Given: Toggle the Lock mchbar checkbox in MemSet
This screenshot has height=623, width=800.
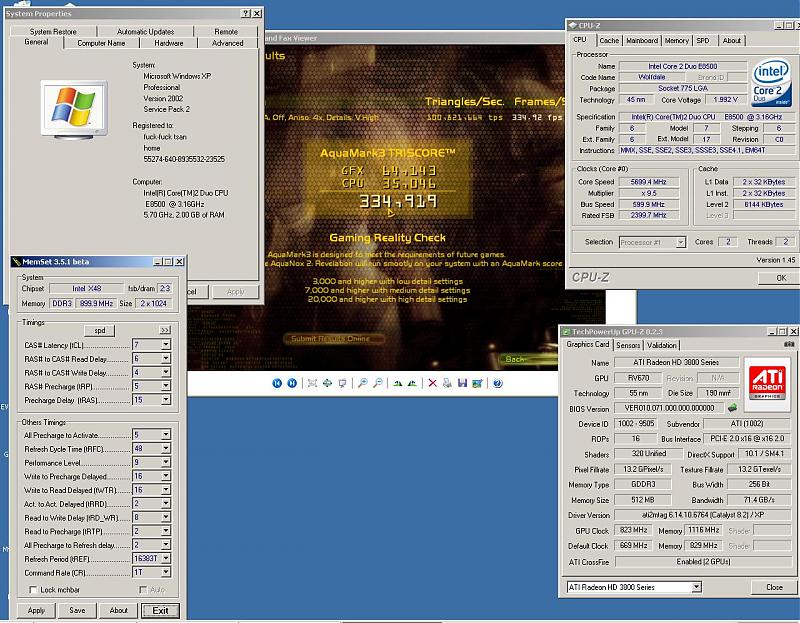Looking at the screenshot, I should pos(33,590).
